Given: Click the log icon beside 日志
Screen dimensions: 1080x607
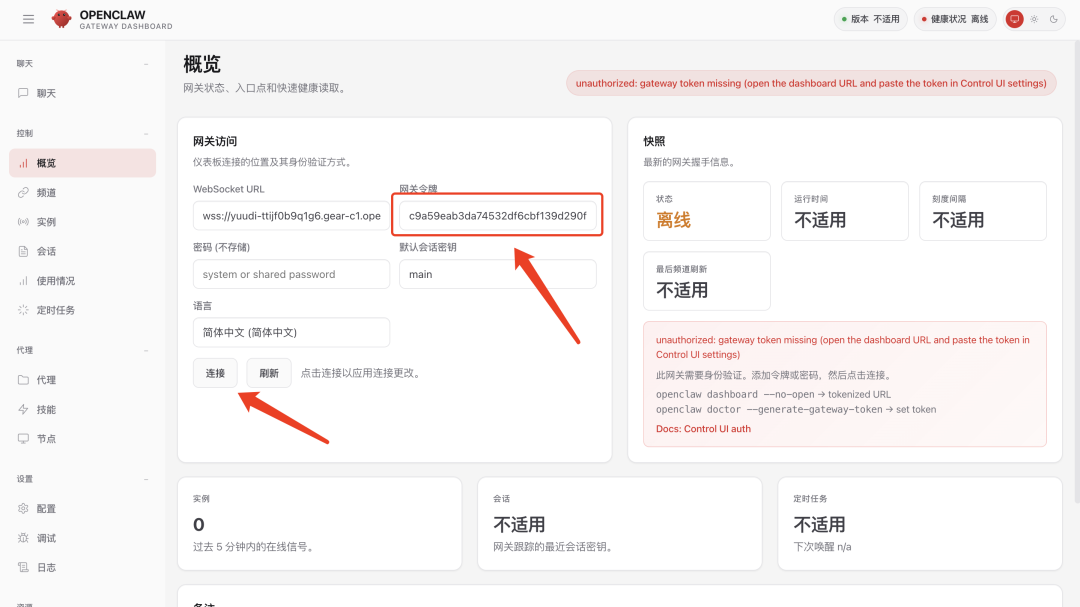Looking at the screenshot, I should coord(23,567).
